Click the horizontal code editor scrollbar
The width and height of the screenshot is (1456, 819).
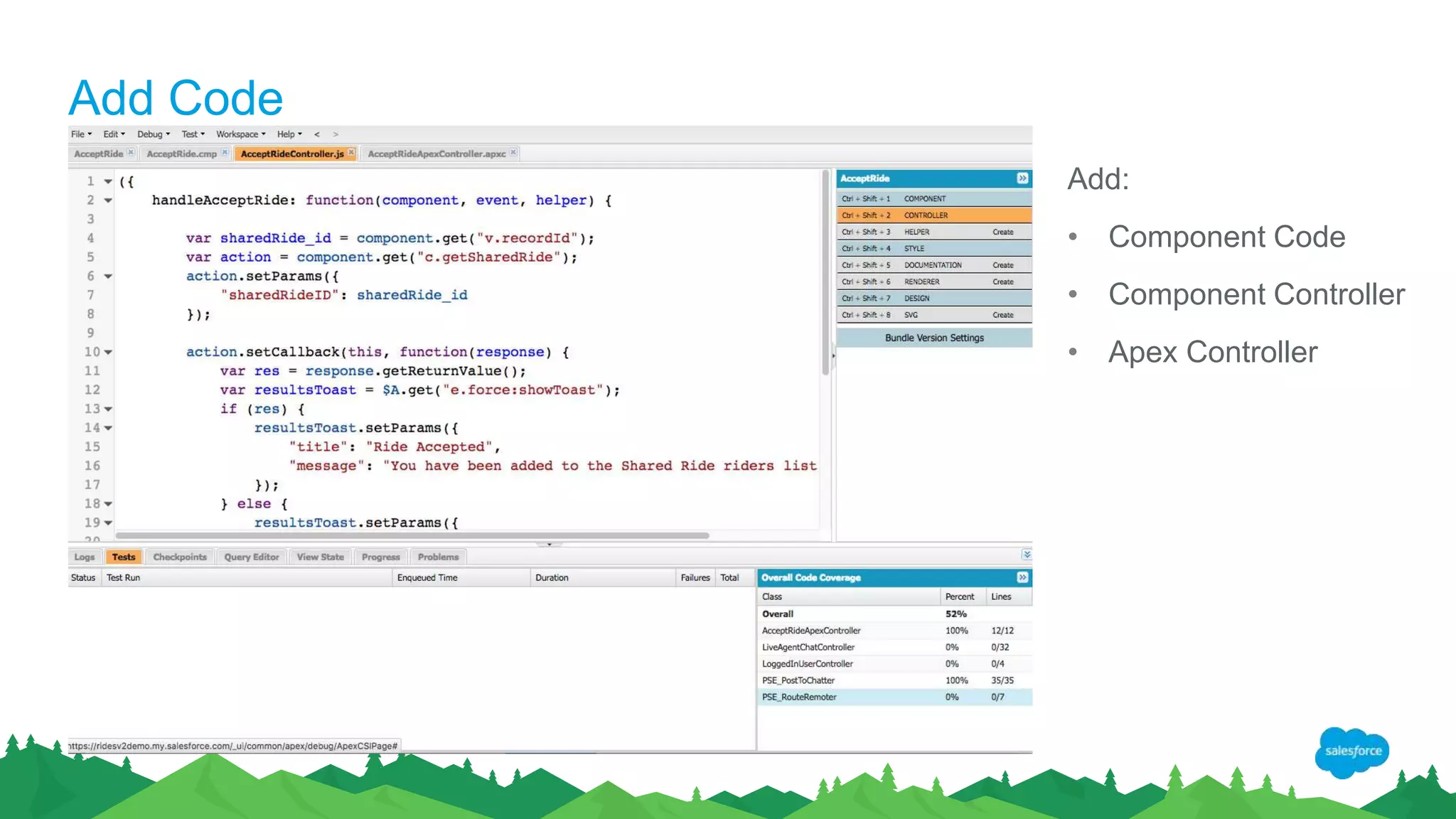412,535
